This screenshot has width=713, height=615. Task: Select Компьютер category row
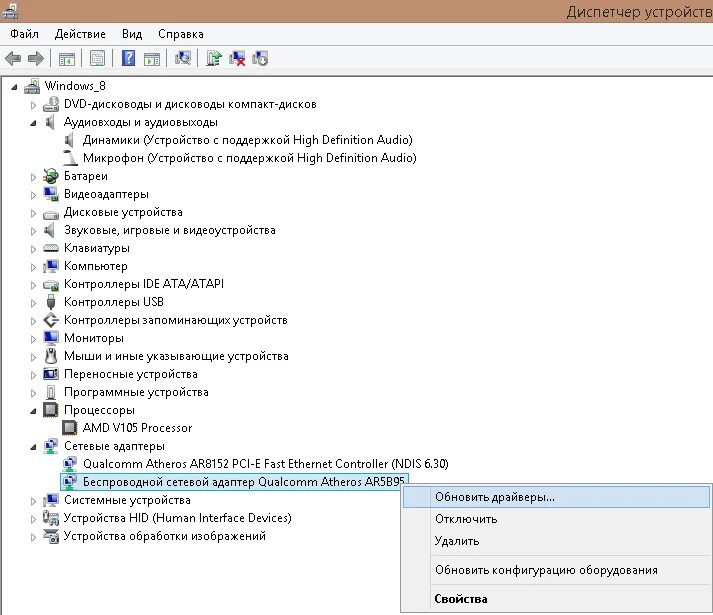click(x=95, y=266)
